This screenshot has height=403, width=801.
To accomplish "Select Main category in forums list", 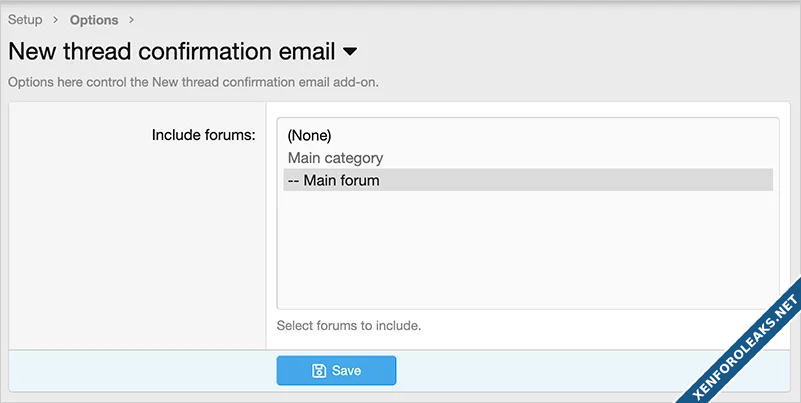I will pyautogui.click(x=335, y=158).
